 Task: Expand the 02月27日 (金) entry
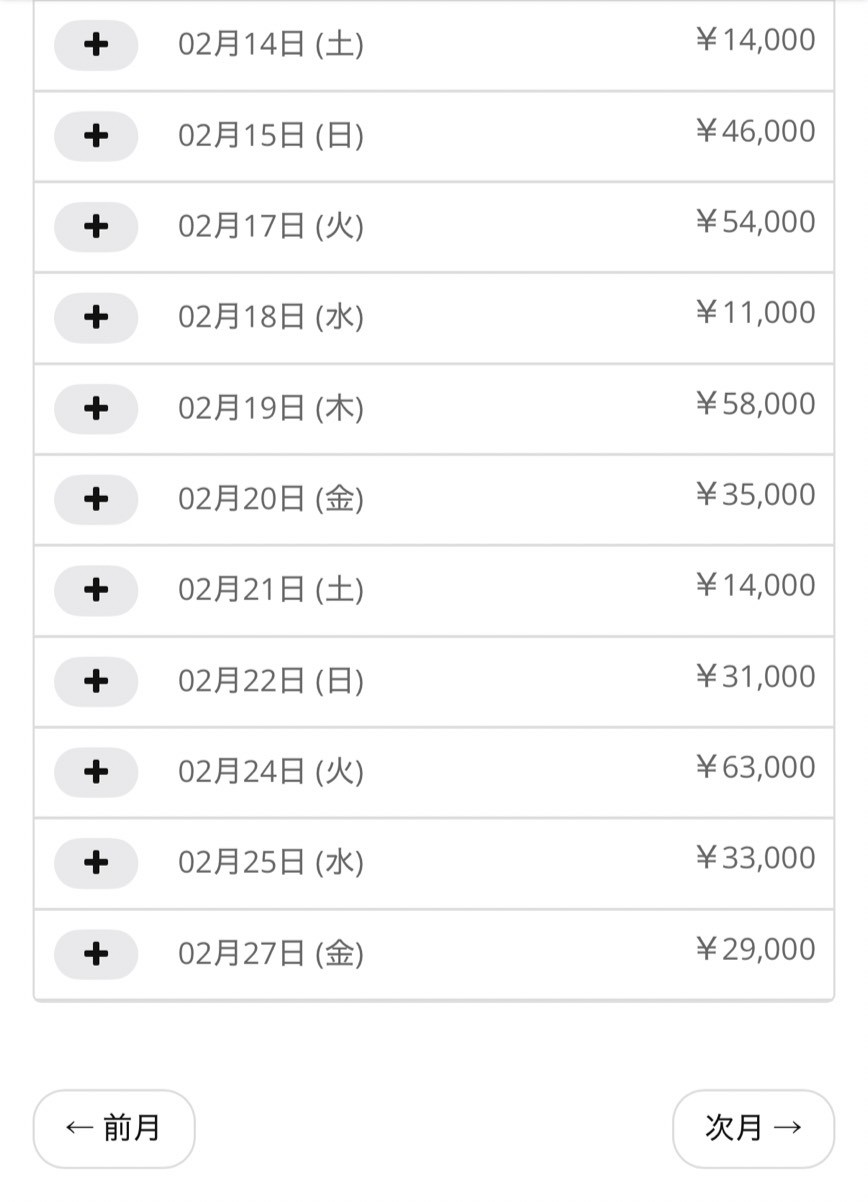coord(96,954)
